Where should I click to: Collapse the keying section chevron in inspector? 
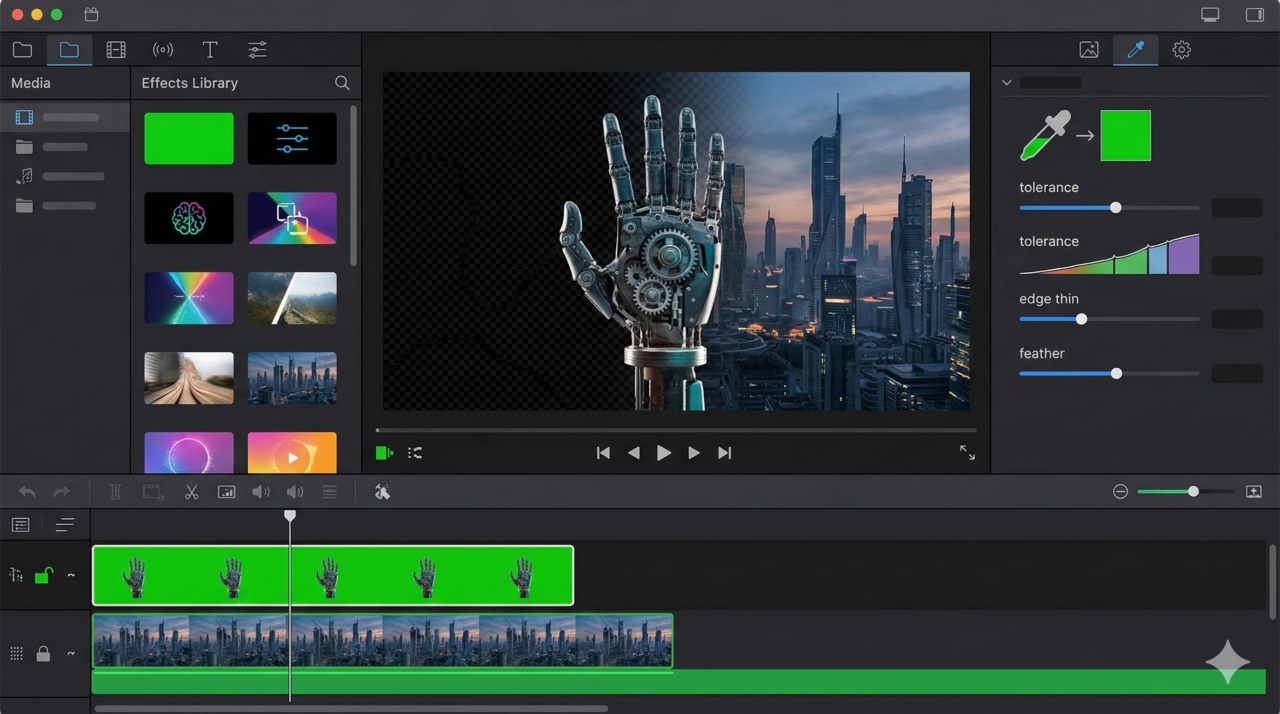1007,83
